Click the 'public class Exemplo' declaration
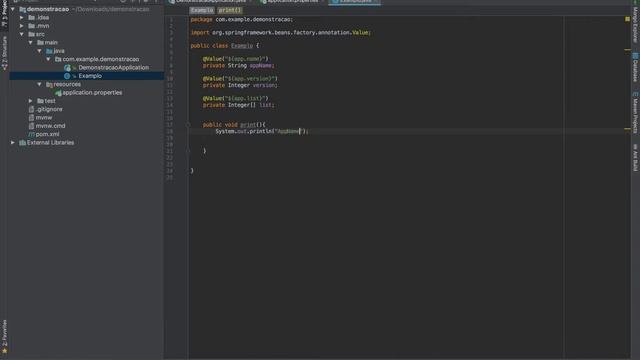Viewport: 640px width, 360px height. click(x=224, y=46)
